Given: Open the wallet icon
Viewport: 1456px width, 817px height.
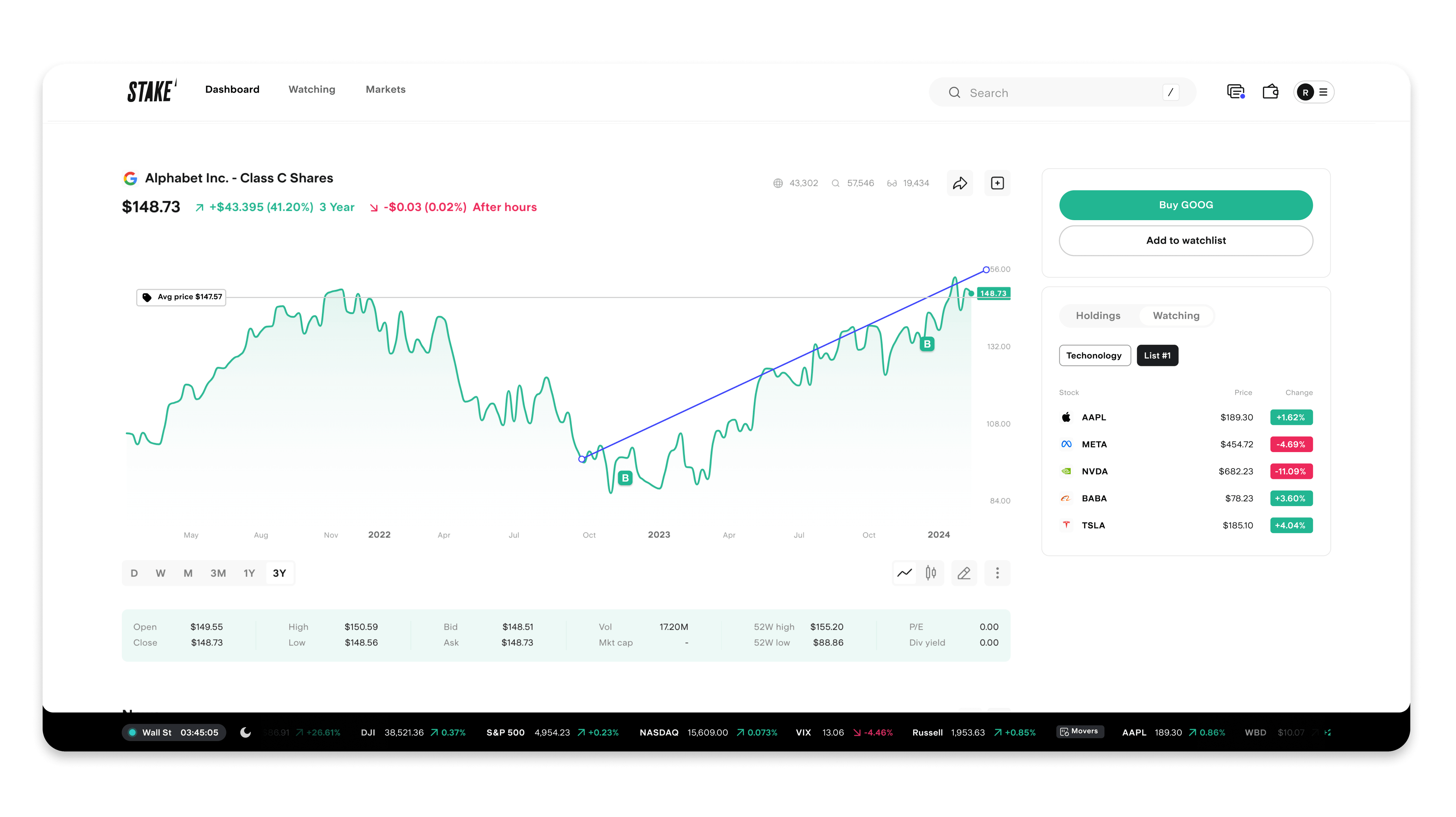Looking at the screenshot, I should click(x=1270, y=92).
